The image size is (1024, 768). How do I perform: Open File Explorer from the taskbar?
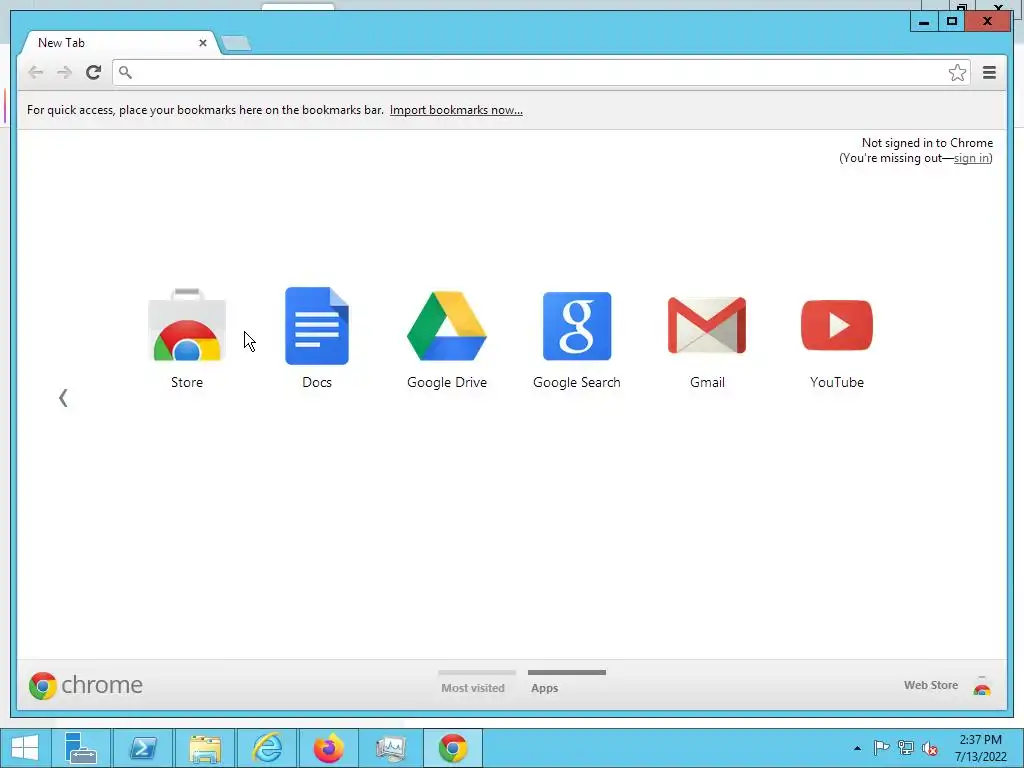(205, 748)
